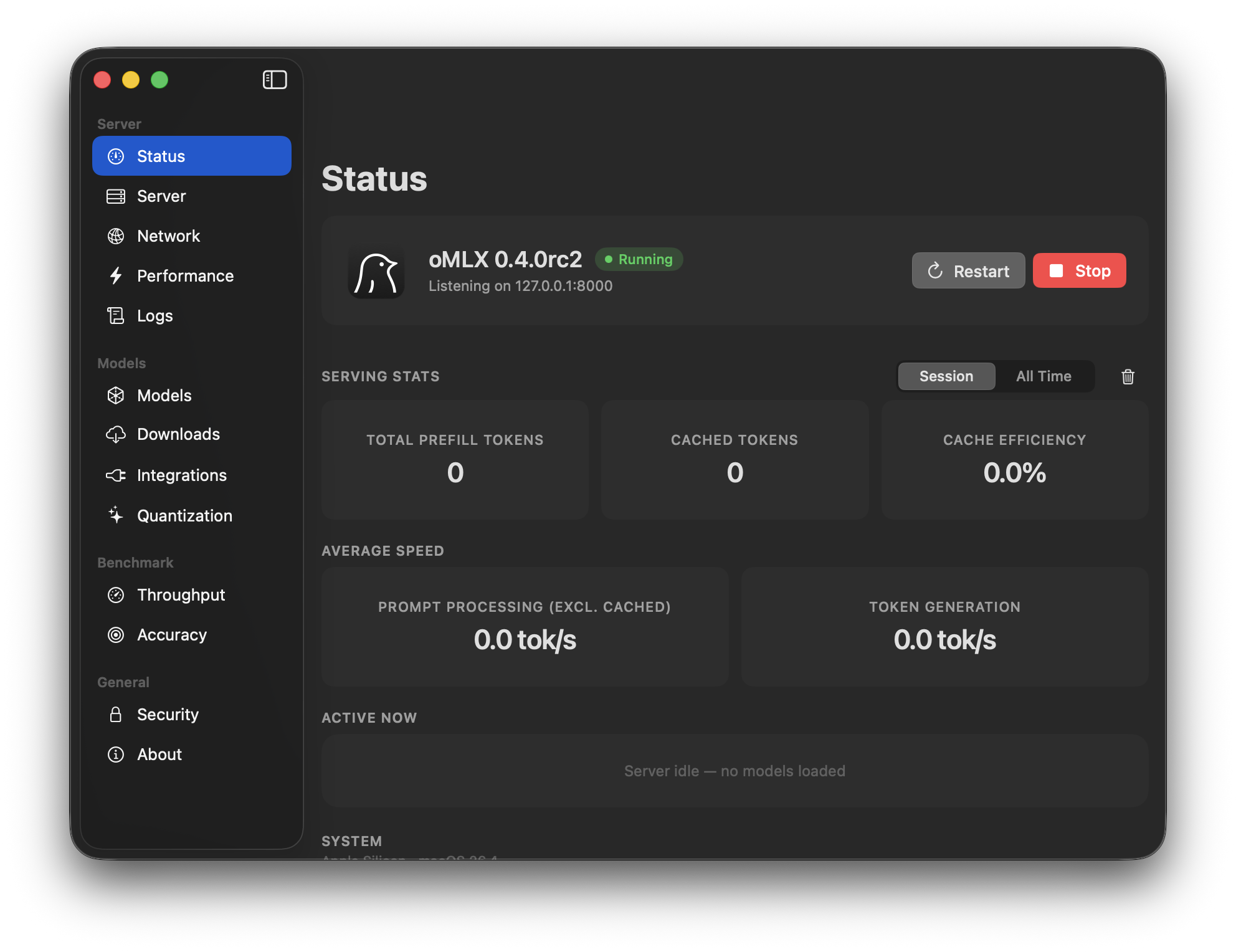This screenshot has height=952, width=1236.
Task: Open the Models list page
Action: click(192, 396)
